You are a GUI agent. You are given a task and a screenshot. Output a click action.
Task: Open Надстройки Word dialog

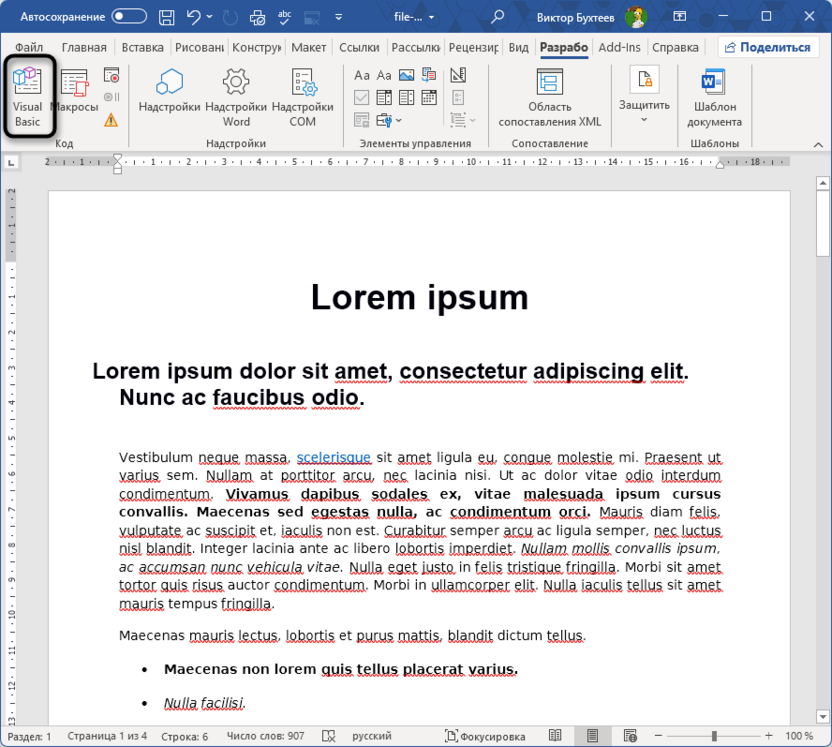tap(236, 98)
